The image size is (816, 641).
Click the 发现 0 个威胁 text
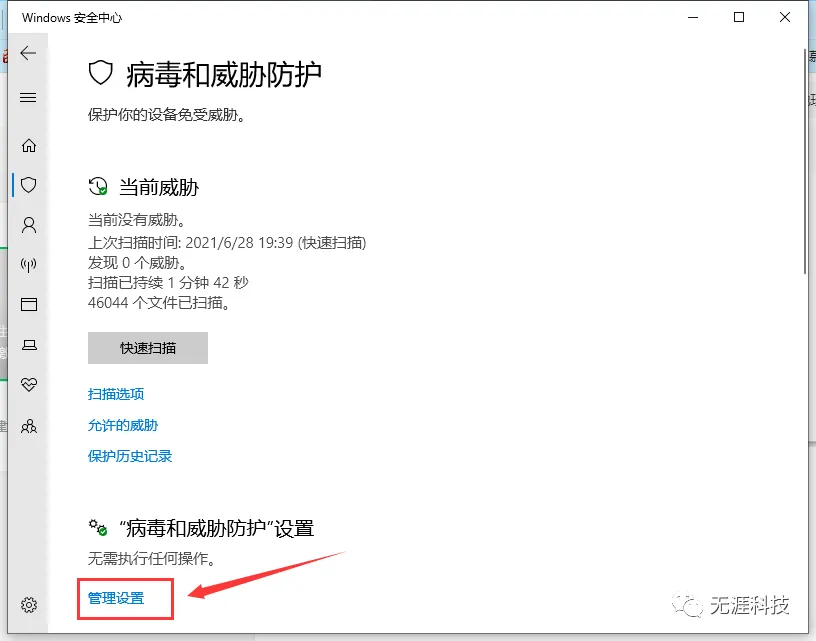(137, 262)
